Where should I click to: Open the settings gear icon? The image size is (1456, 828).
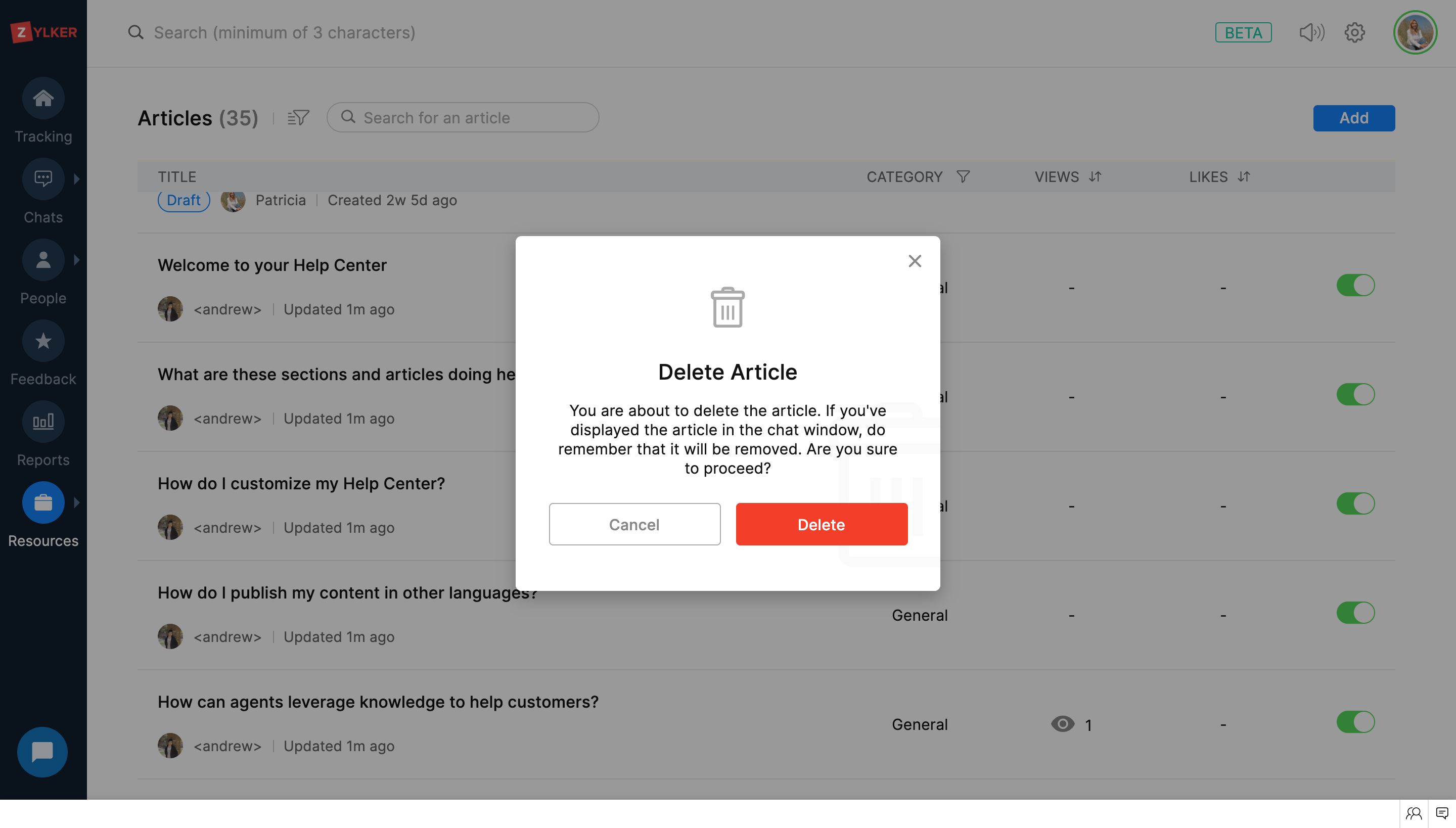(x=1355, y=32)
